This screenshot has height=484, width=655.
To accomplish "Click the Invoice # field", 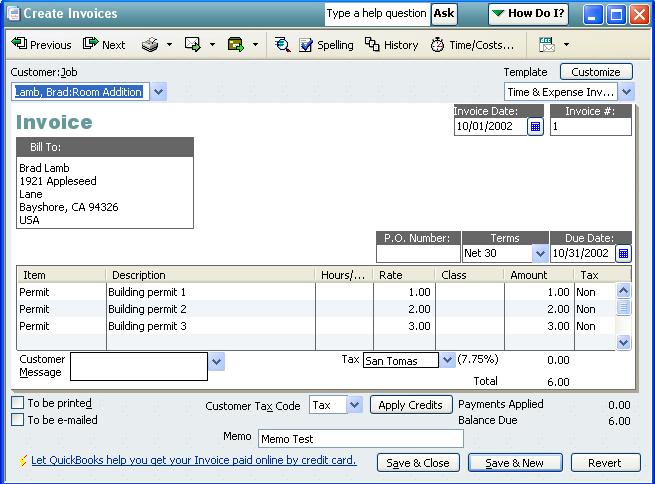I will coord(591,126).
